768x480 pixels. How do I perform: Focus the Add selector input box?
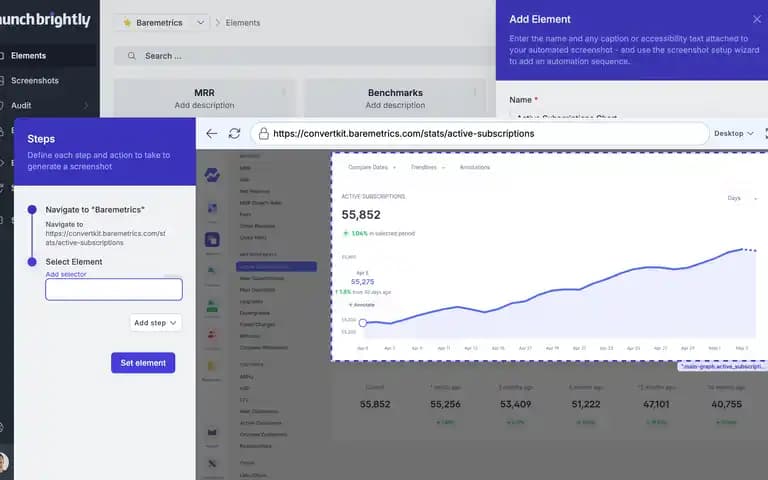tap(114, 289)
